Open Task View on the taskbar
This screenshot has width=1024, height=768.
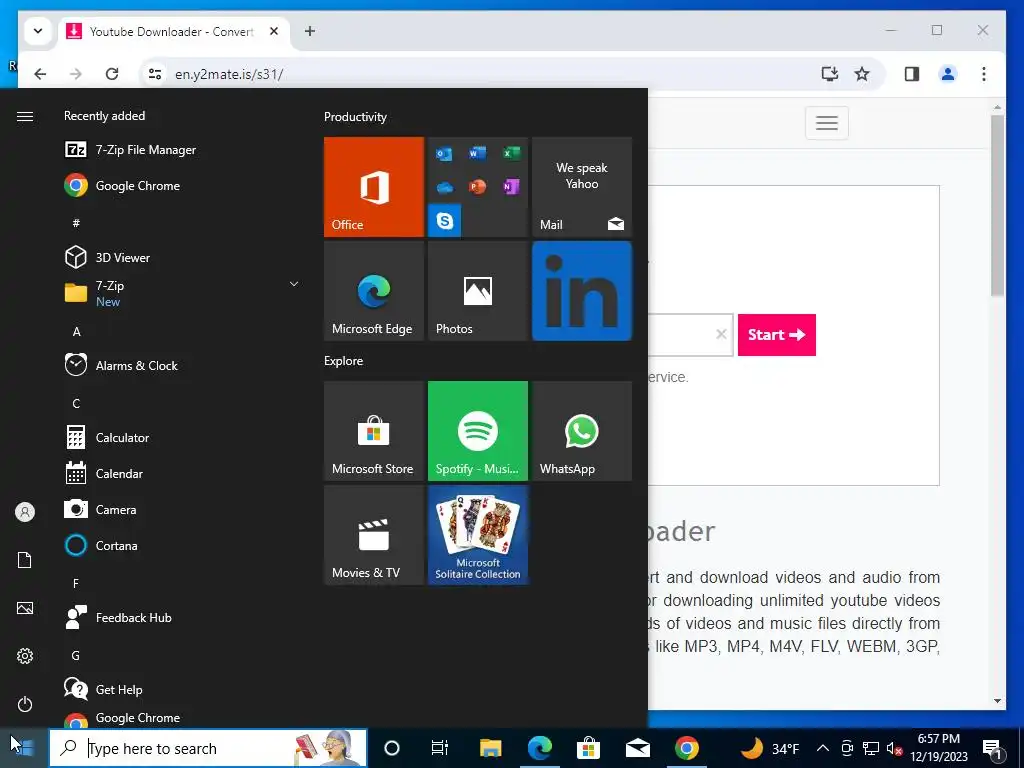point(440,748)
